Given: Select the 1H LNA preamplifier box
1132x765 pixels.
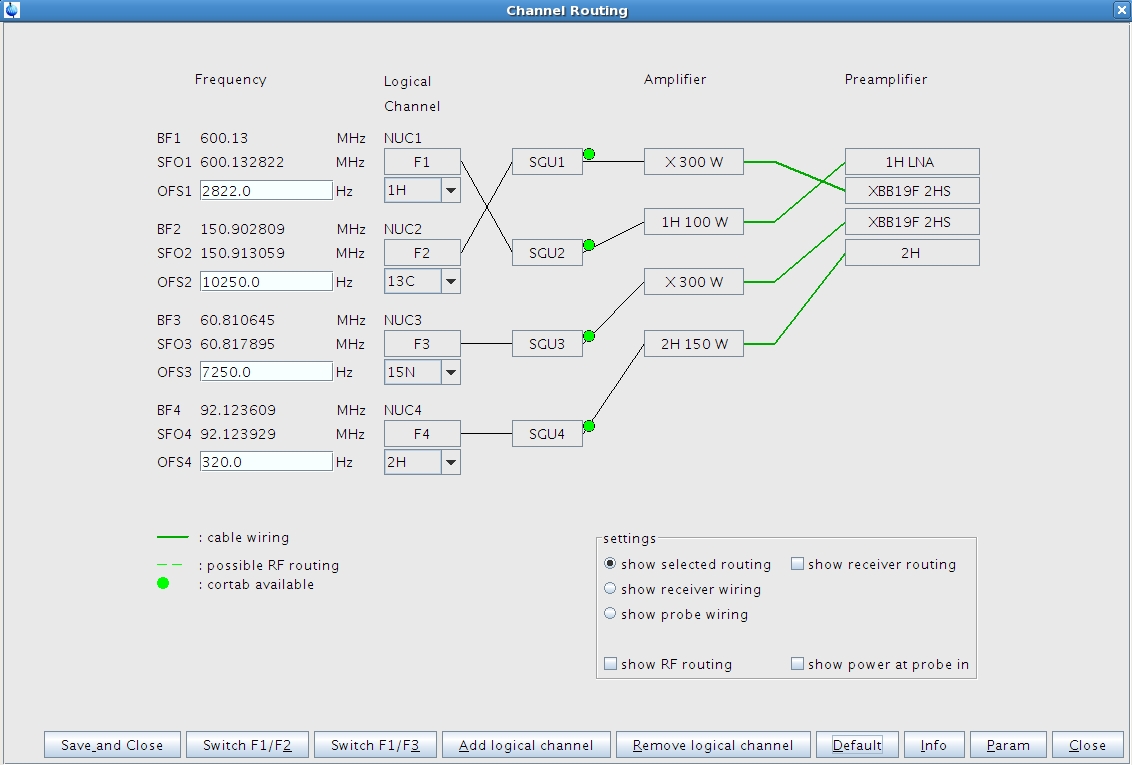Looking at the screenshot, I should click(x=911, y=162).
